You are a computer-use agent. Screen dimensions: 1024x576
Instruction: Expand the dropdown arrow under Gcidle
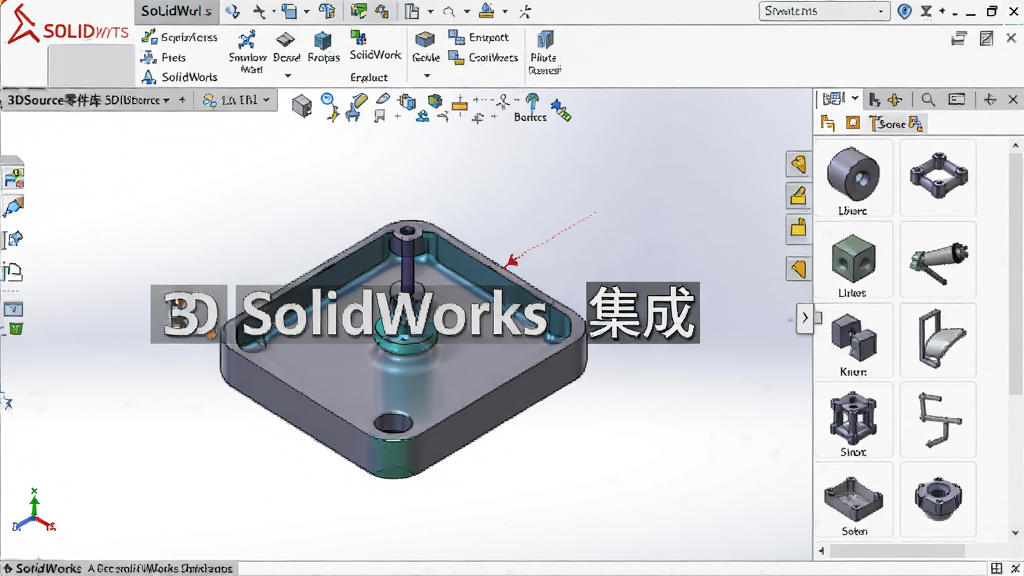(x=427, y=76)
